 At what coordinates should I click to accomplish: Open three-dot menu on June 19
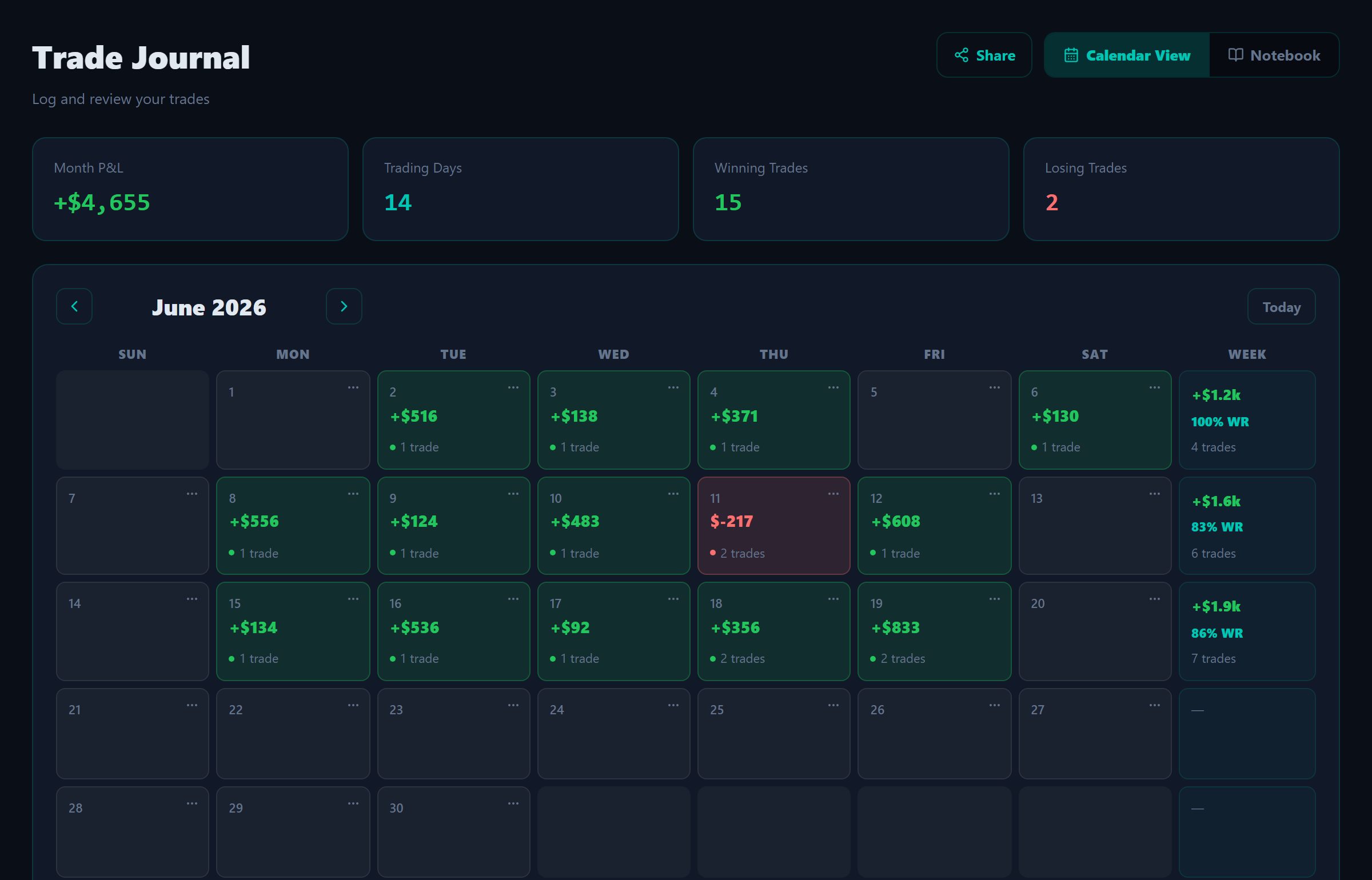tap(995, 599)
